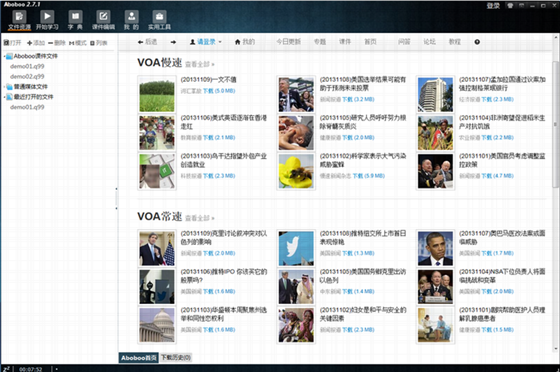Open the 首页 nav item
The height and width of the screenshot is (372, 560).
[x=370, y=42]
